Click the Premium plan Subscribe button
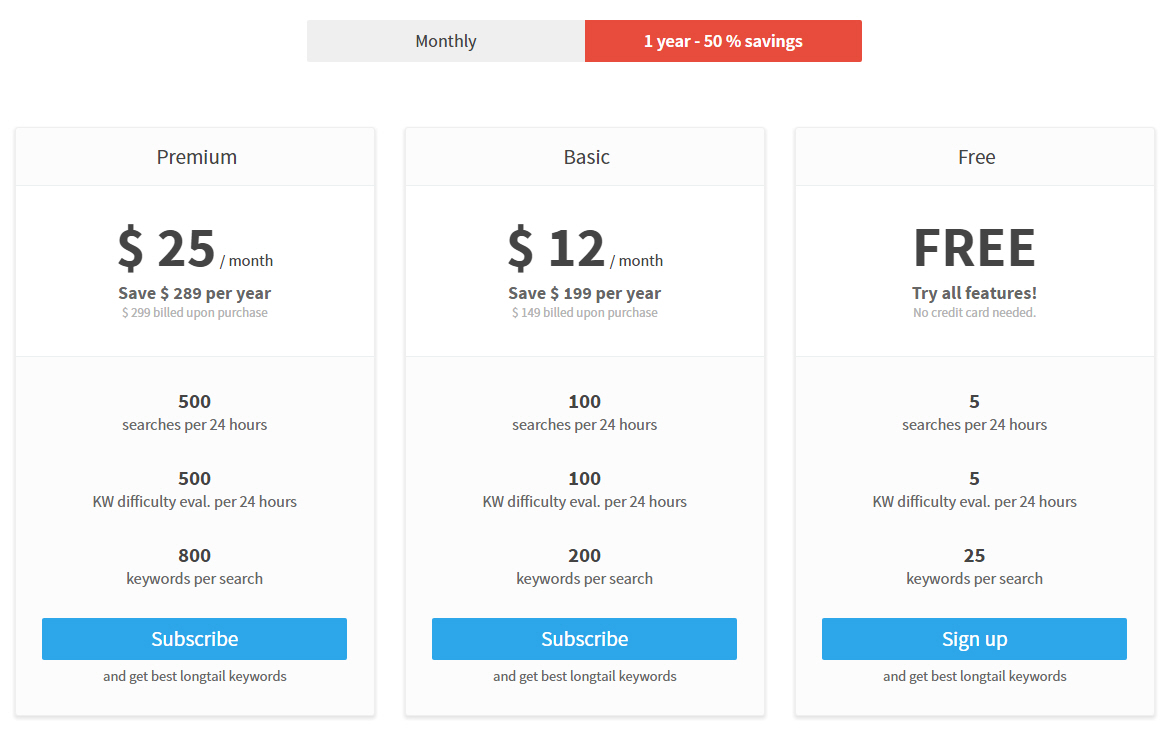The image size is (1172, 734). 194,639
